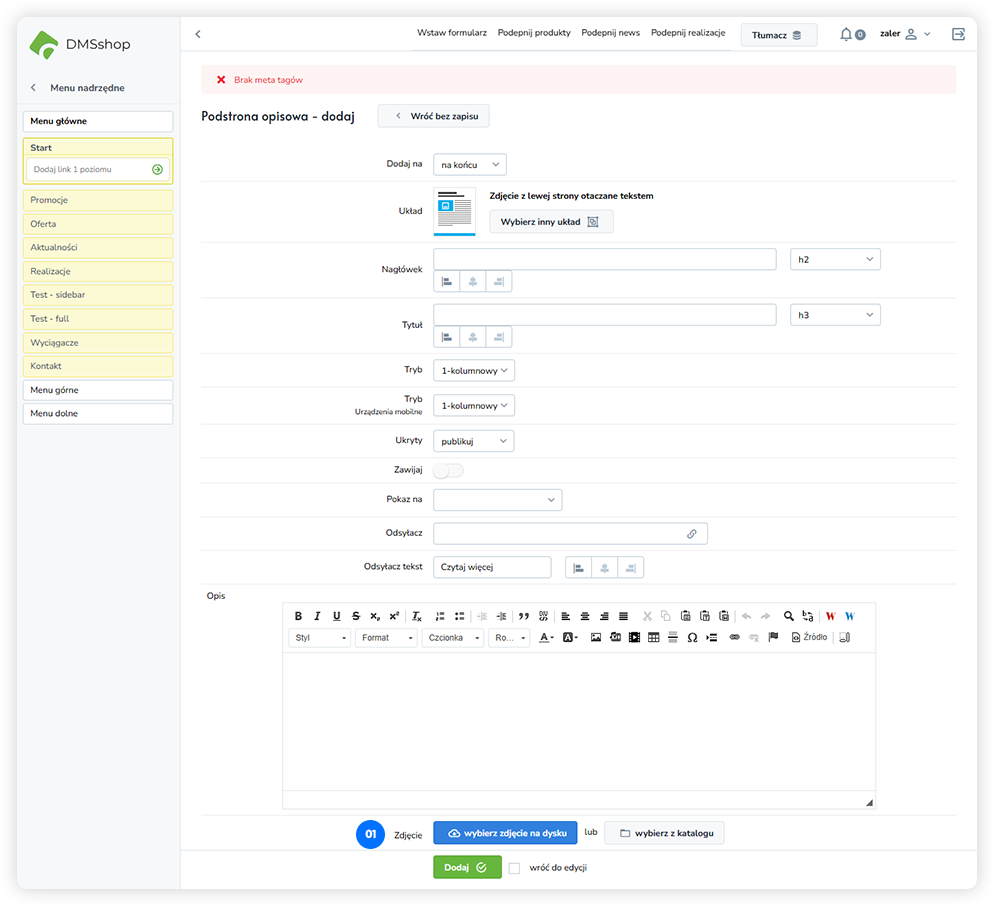This screenshot has width=994, height=906.
Task: Open the notifications bell icon
Action: (846, 34)
